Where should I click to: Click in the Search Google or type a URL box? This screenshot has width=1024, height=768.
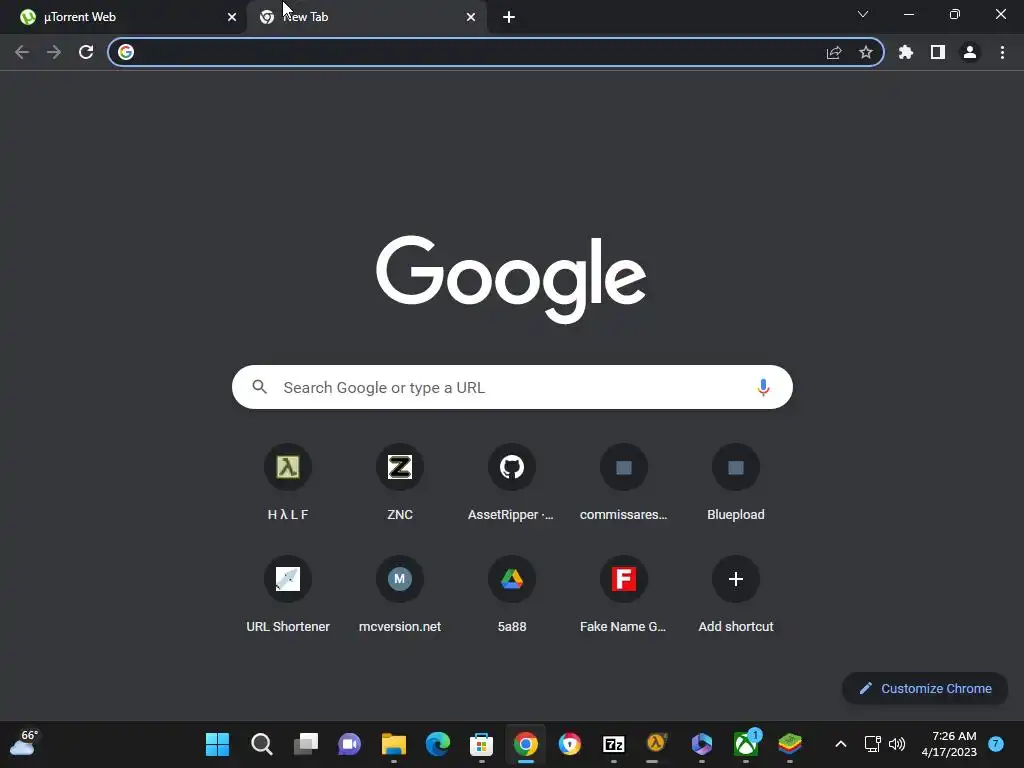pos(512,387)
